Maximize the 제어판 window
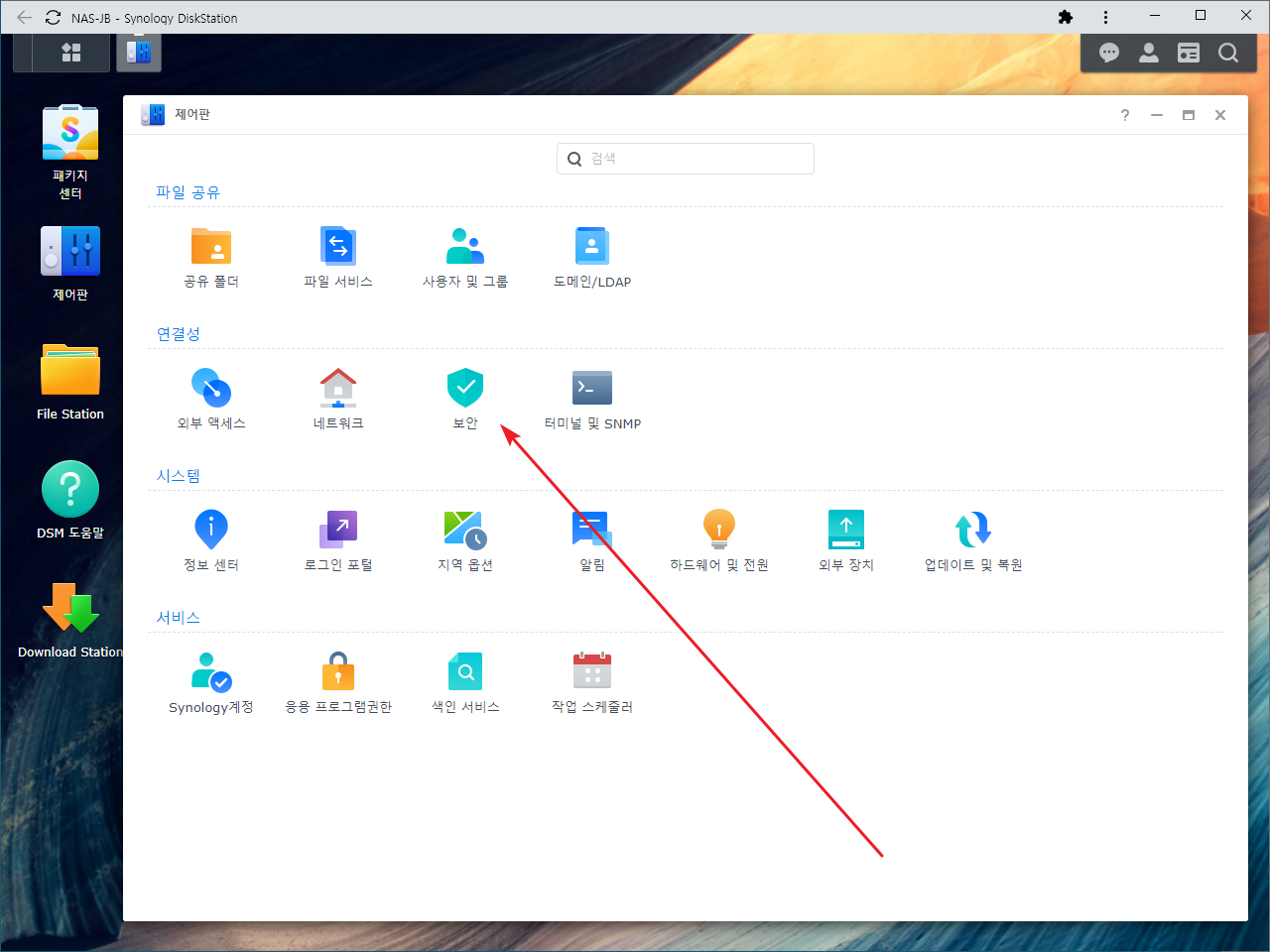Image resolution: width=1270 pixels, height=952 pixels. click(1189, 115)
